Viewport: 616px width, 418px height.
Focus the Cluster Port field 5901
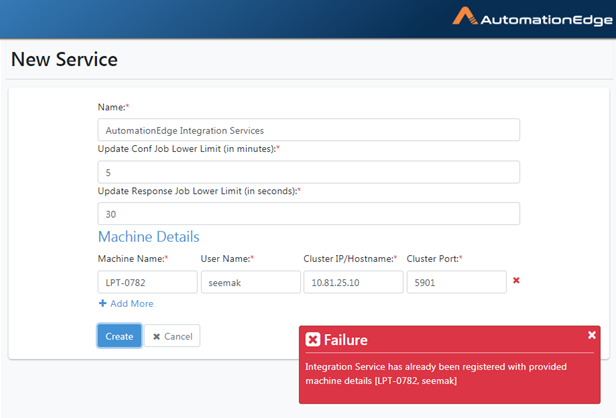click(x=456, y=282)
